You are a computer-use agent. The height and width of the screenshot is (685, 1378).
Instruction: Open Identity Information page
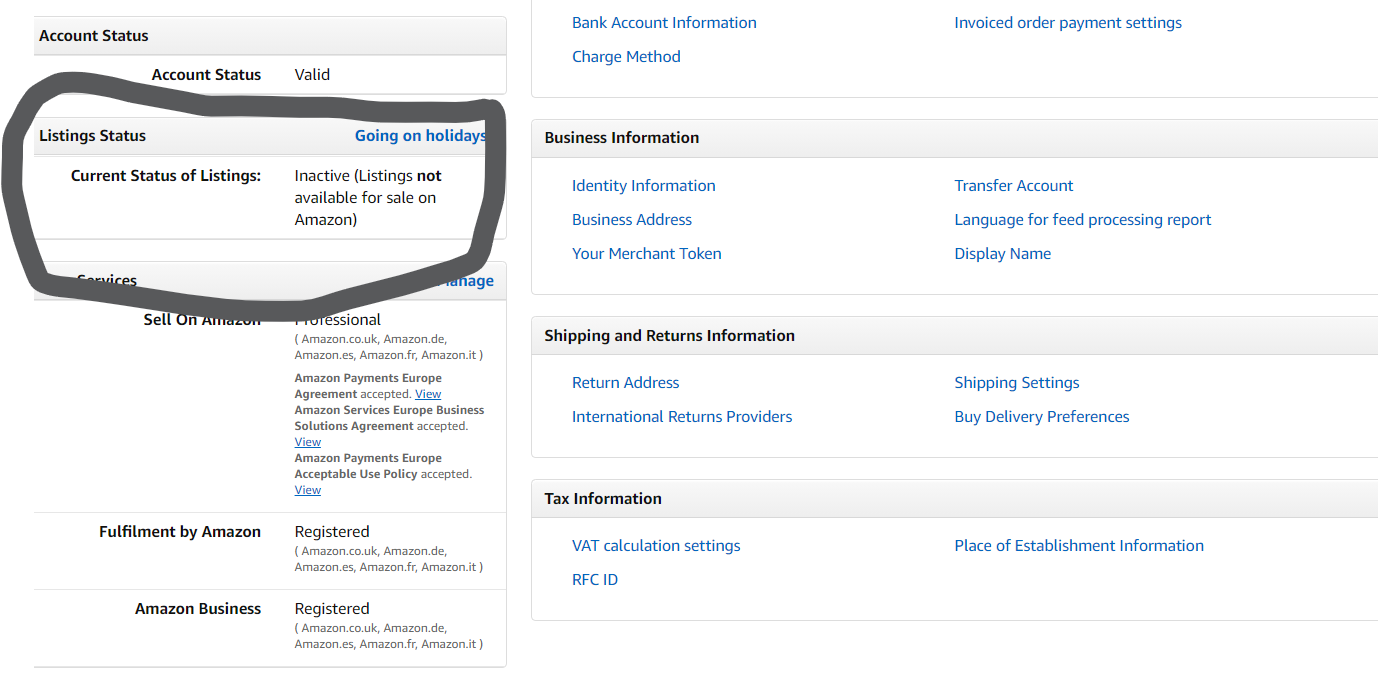click(643, 185)
